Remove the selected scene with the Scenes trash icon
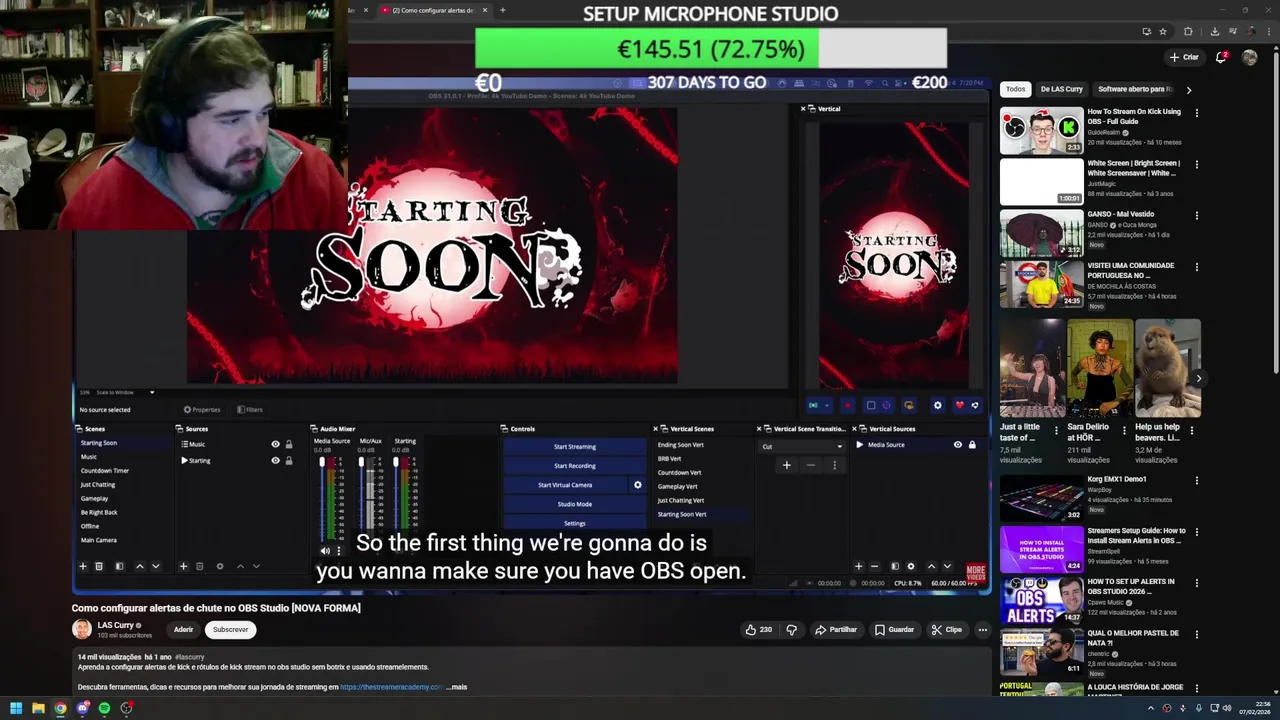 pos(99,566)
